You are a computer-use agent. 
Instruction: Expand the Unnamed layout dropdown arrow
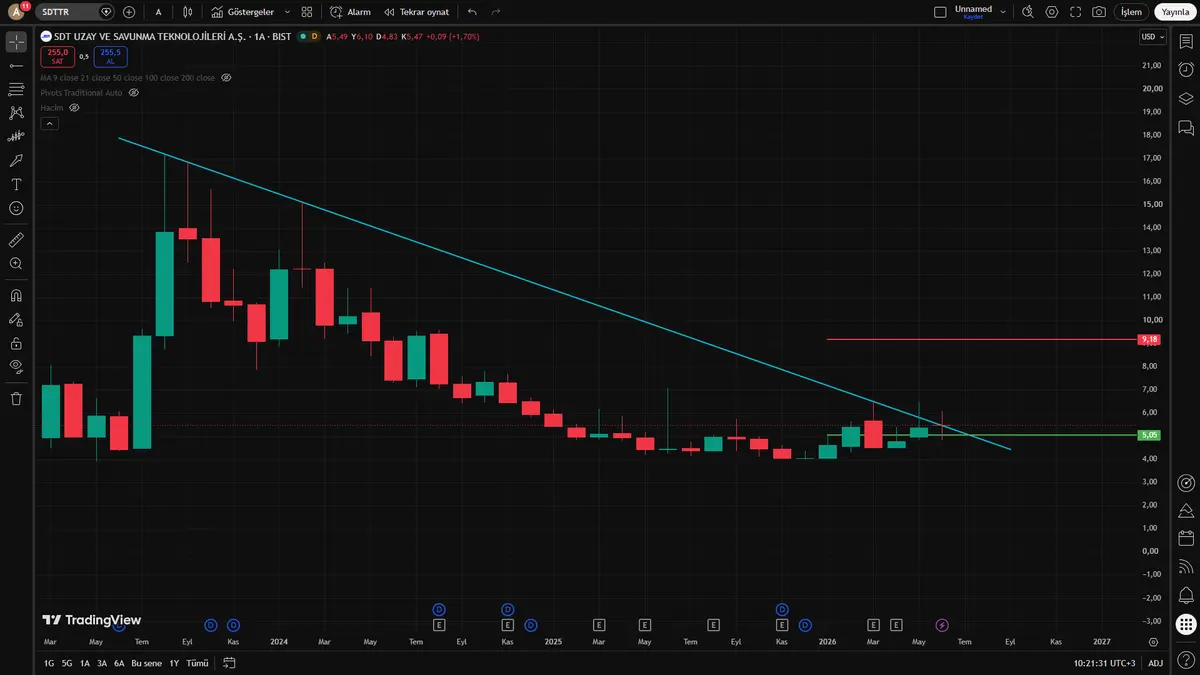tap(1005, 12)
